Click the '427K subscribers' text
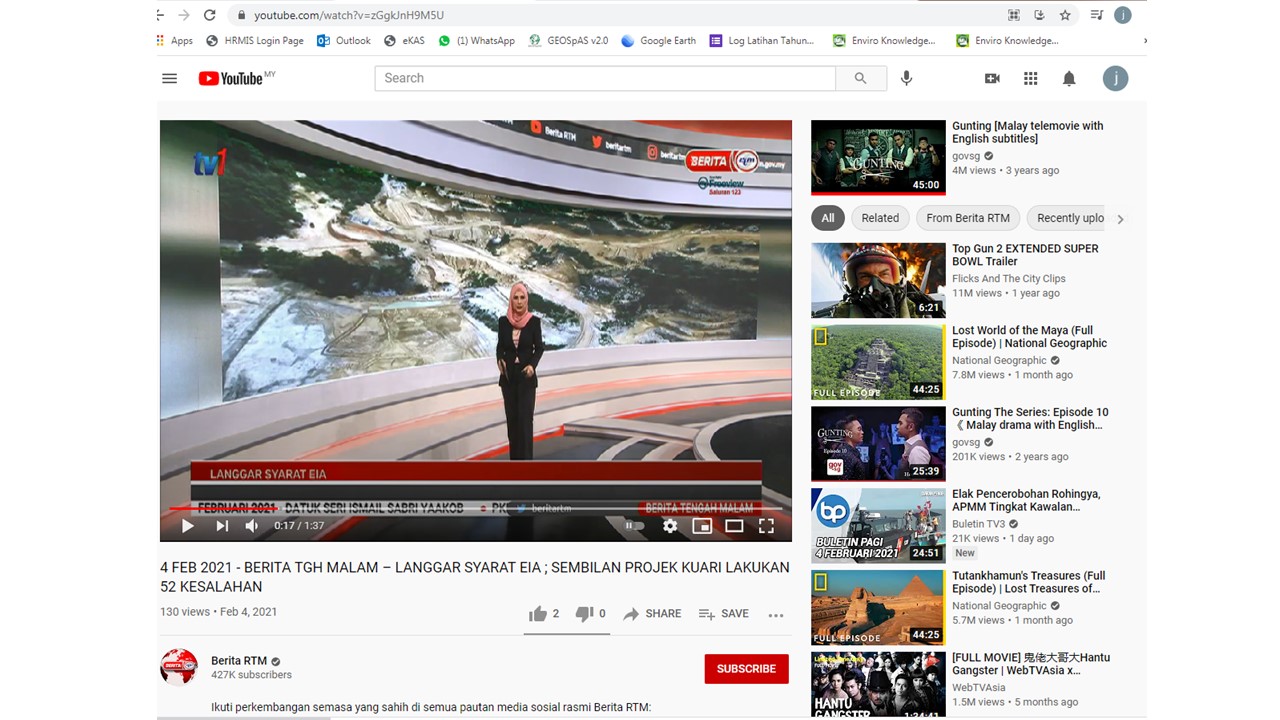Screen dimensions: 1280x720 [251, 675]
